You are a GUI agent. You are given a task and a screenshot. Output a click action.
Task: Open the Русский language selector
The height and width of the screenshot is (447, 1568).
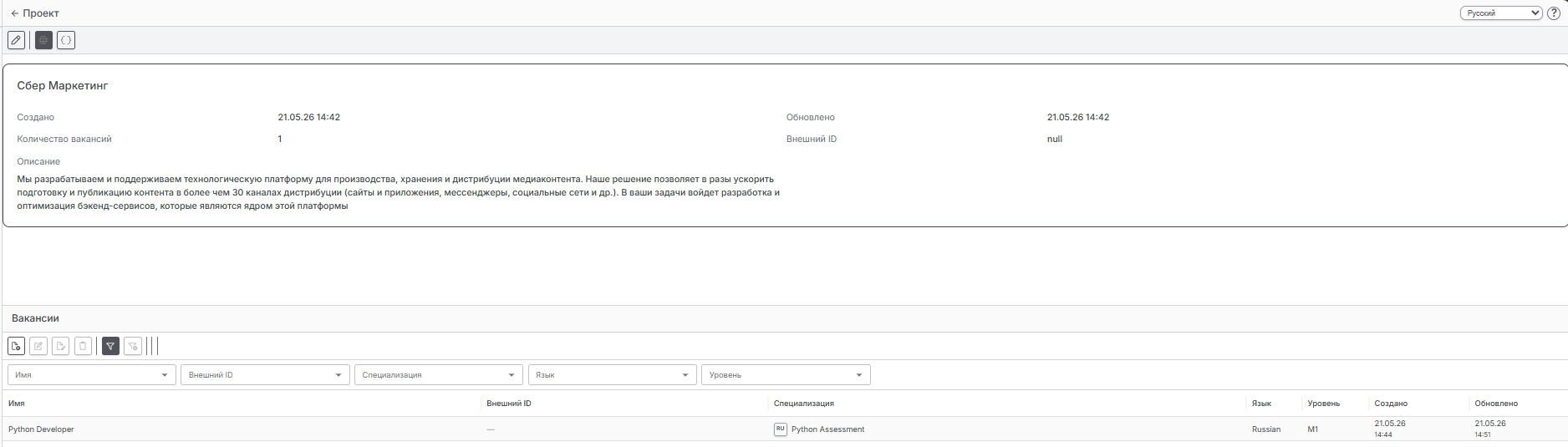1501,13
